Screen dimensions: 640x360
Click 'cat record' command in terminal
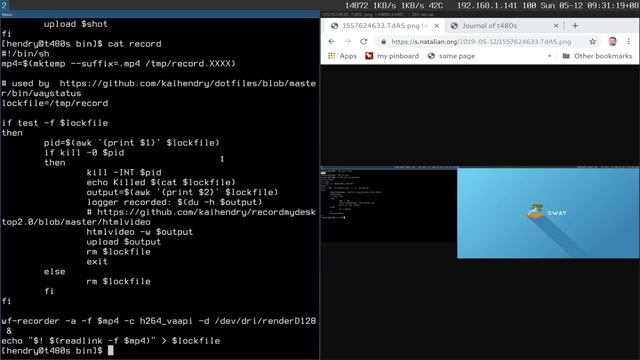coord(134,44)
